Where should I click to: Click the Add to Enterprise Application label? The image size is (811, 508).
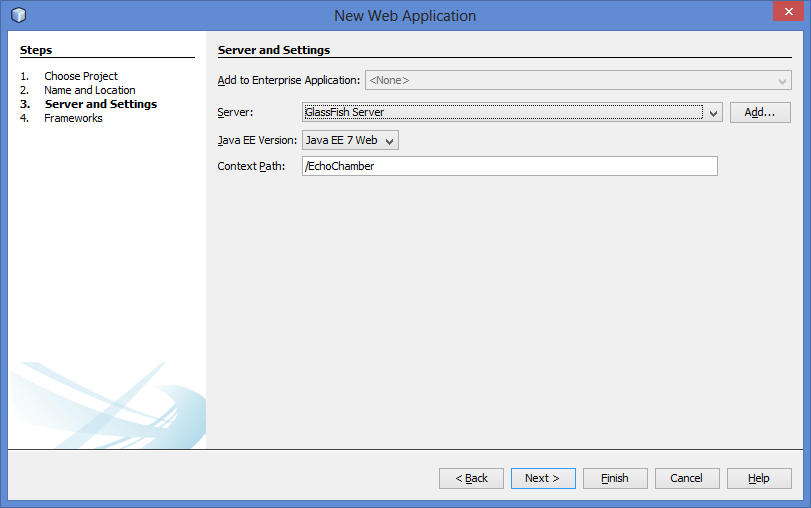pos(288,80)
